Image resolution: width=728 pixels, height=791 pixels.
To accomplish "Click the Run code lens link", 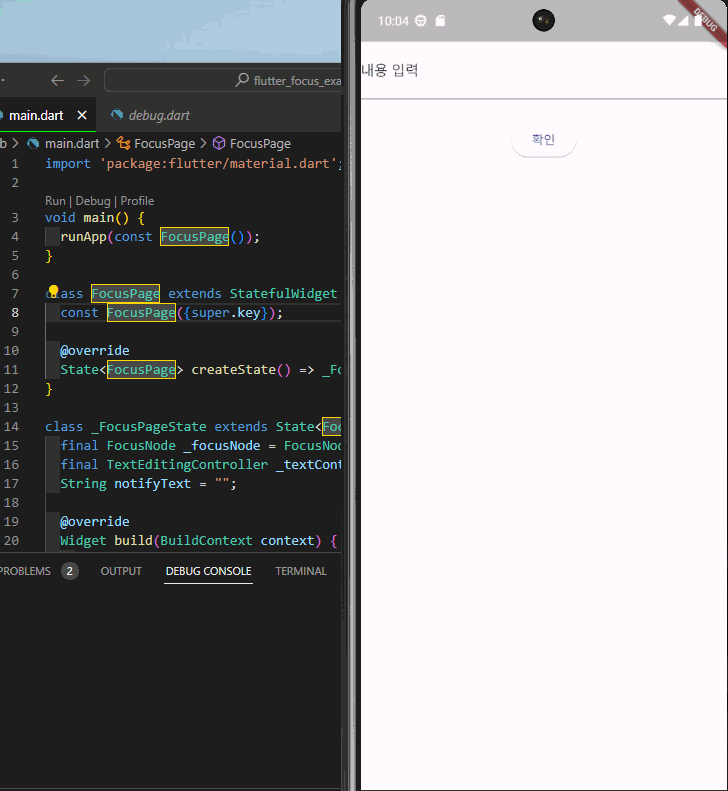I will pos(55,201).
